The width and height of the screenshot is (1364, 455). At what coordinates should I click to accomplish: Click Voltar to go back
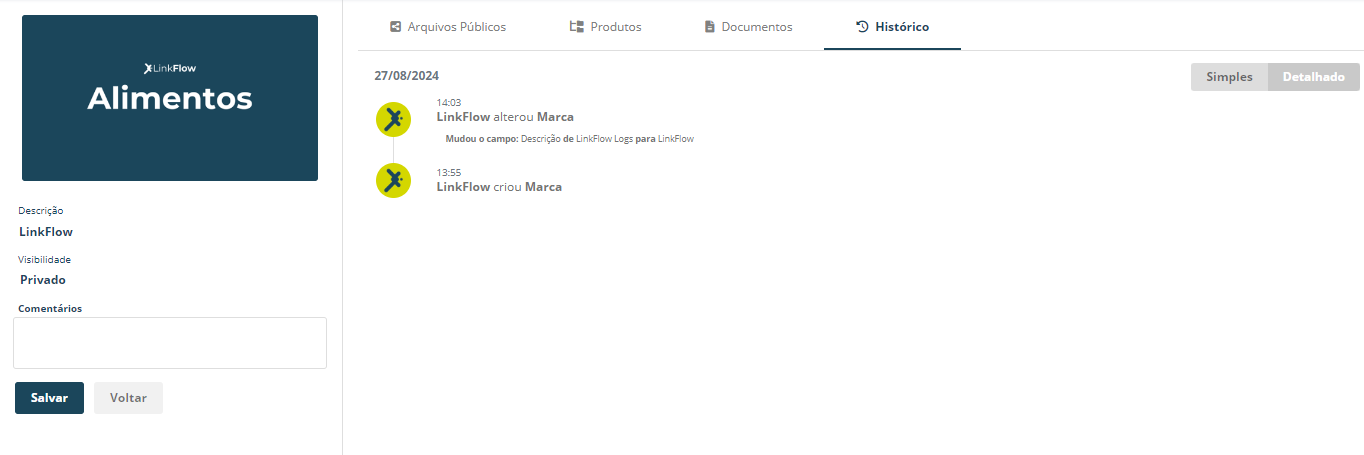pos(128,398)
